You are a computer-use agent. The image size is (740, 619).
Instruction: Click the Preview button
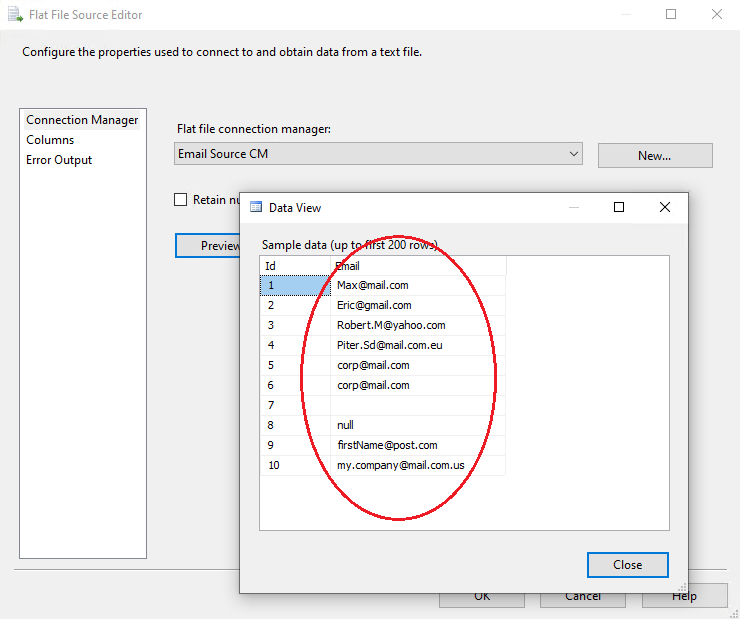pyautogui.click(x=209, y=246)
